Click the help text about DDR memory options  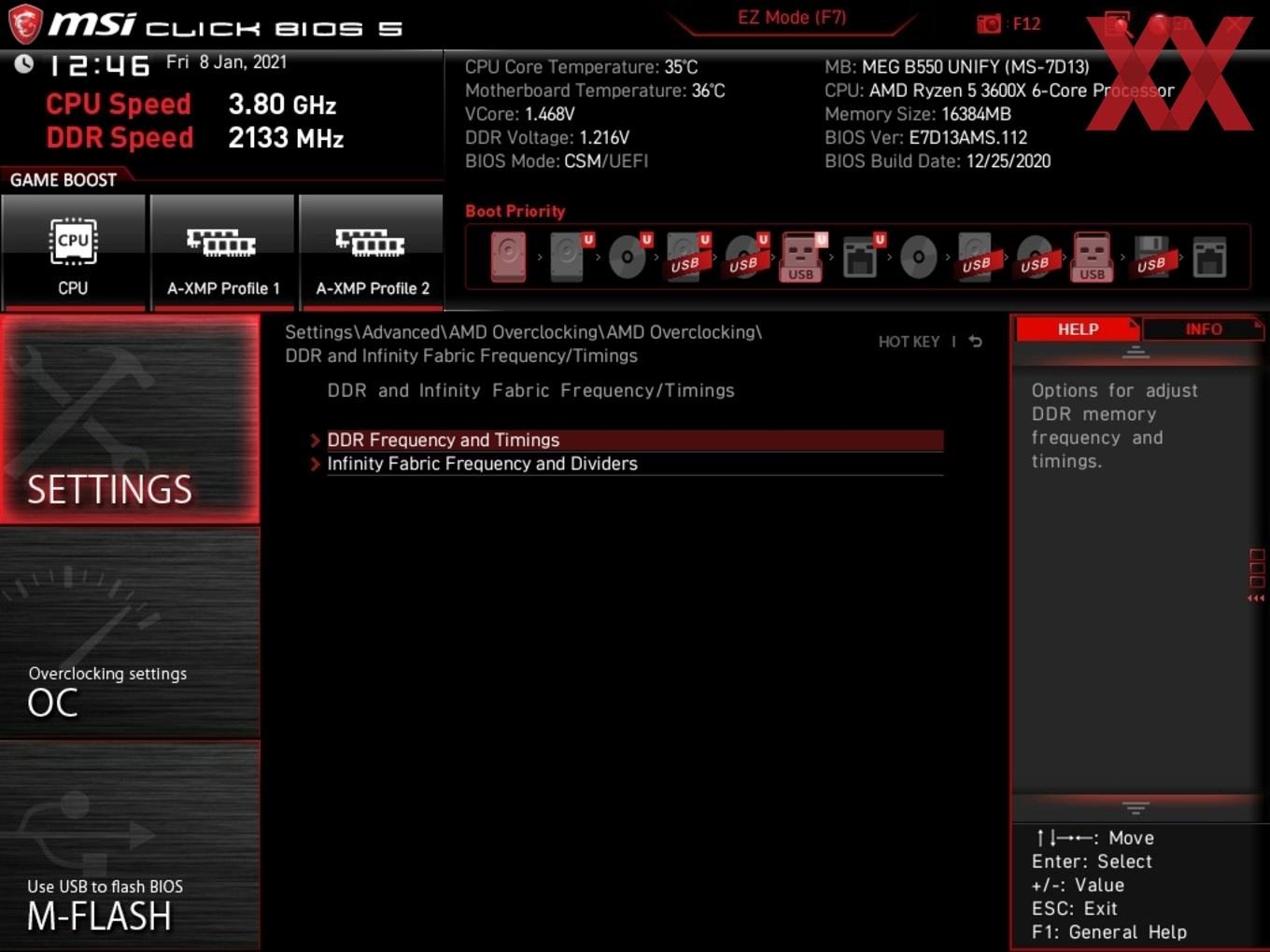pyautogui.click(x=1114, y=426)
